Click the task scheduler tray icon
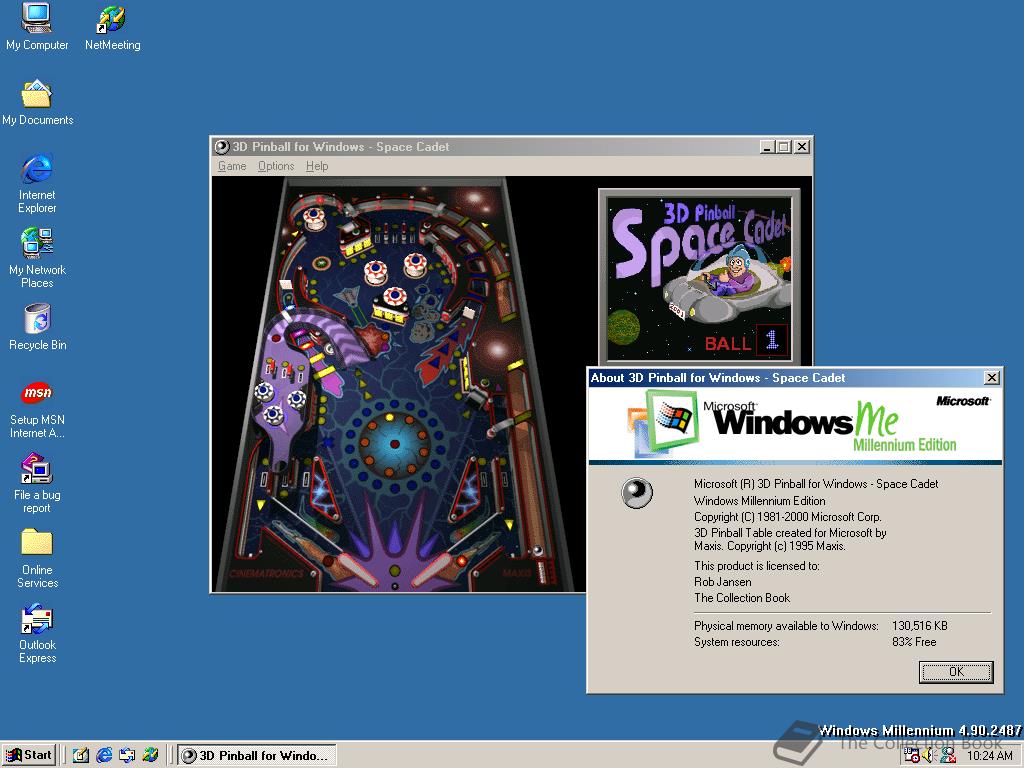Viewport: 1024px width, 768px height. tap(912, 756)
